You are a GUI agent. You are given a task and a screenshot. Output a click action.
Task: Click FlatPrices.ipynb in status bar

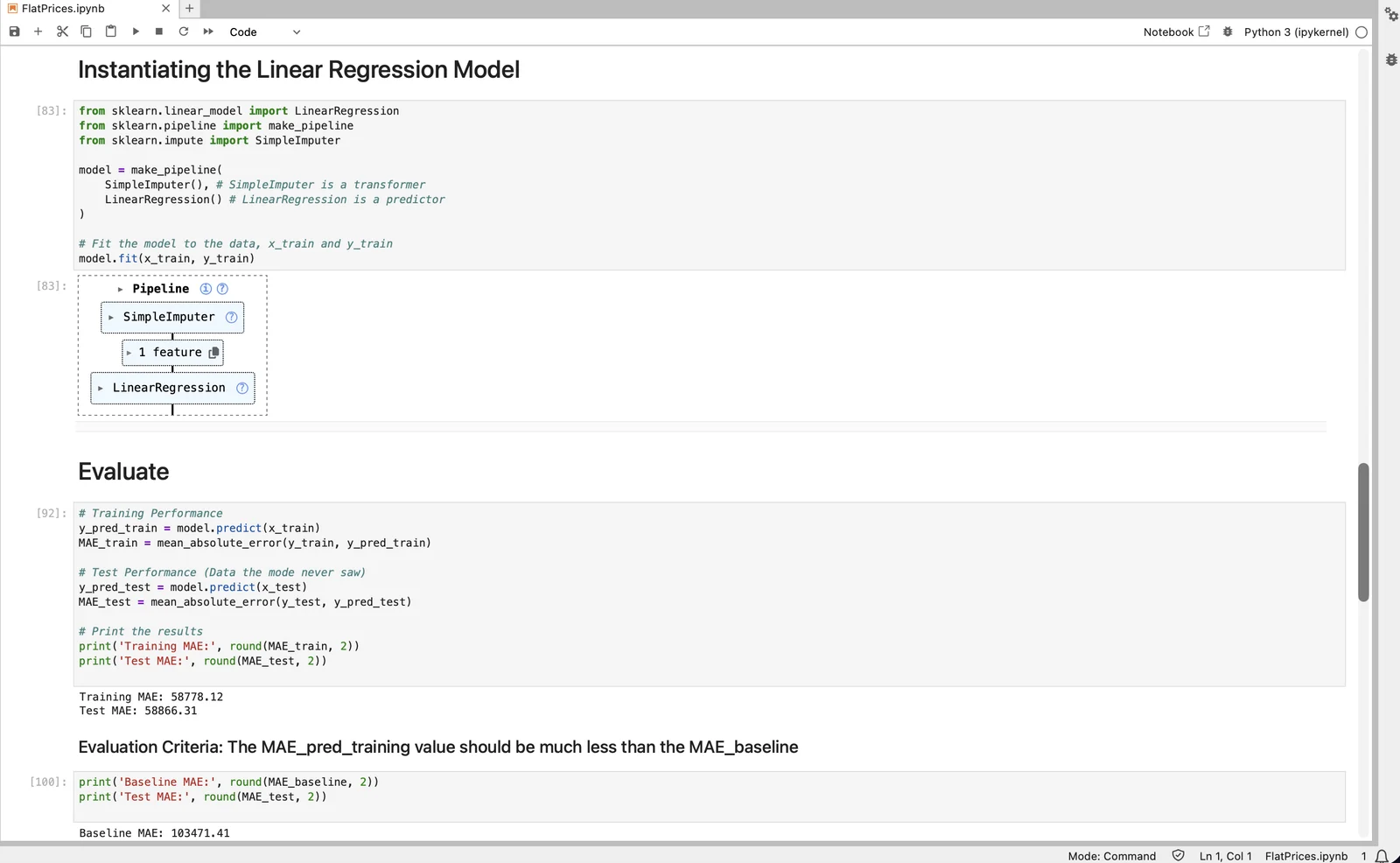1305,856
